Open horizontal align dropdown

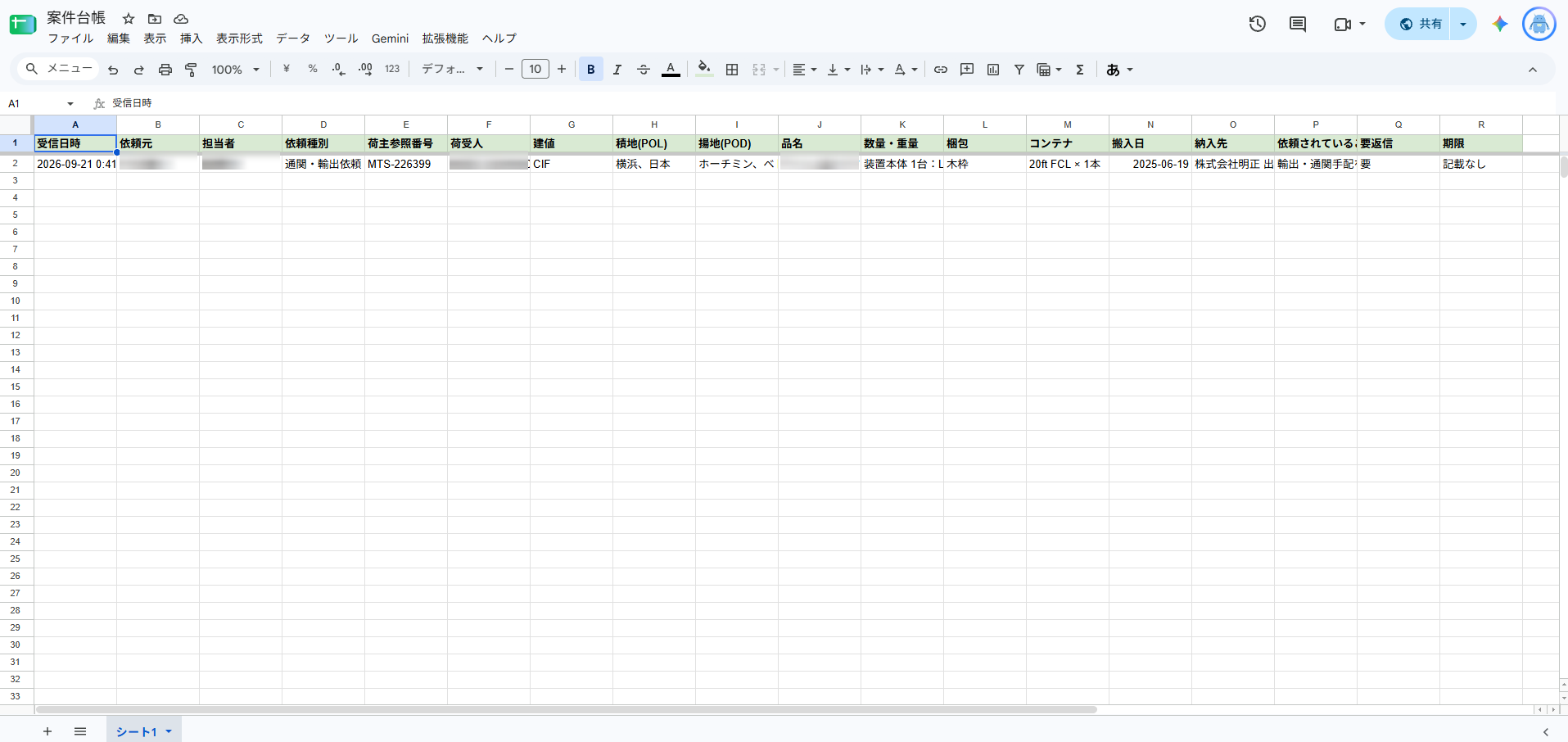(x=805, y=70)
